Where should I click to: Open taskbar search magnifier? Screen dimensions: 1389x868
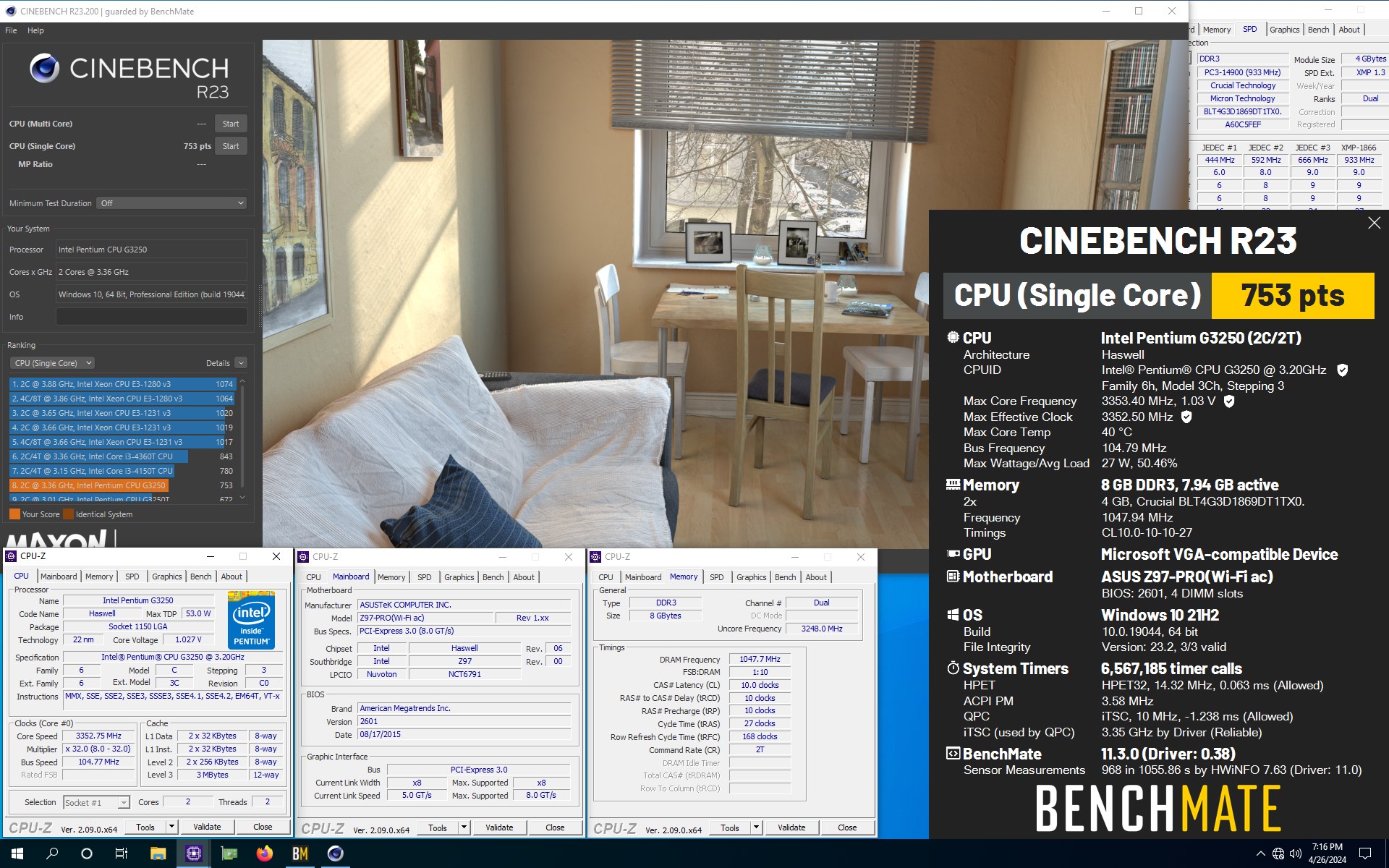point(52,854)
